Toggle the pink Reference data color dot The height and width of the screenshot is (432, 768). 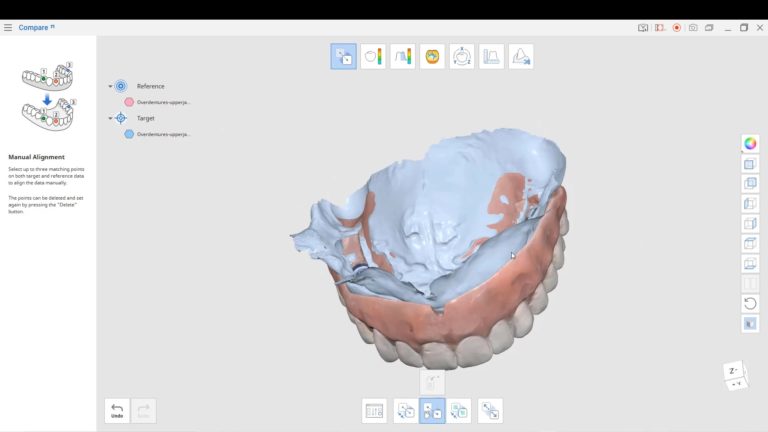click(129, 102)
